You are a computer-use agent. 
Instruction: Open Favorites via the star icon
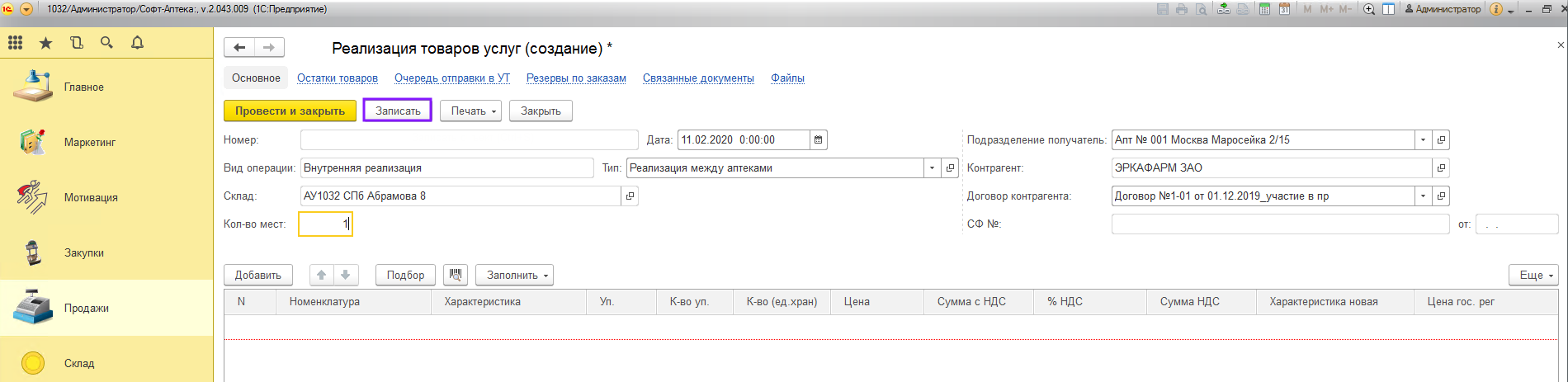pos(45,43)
